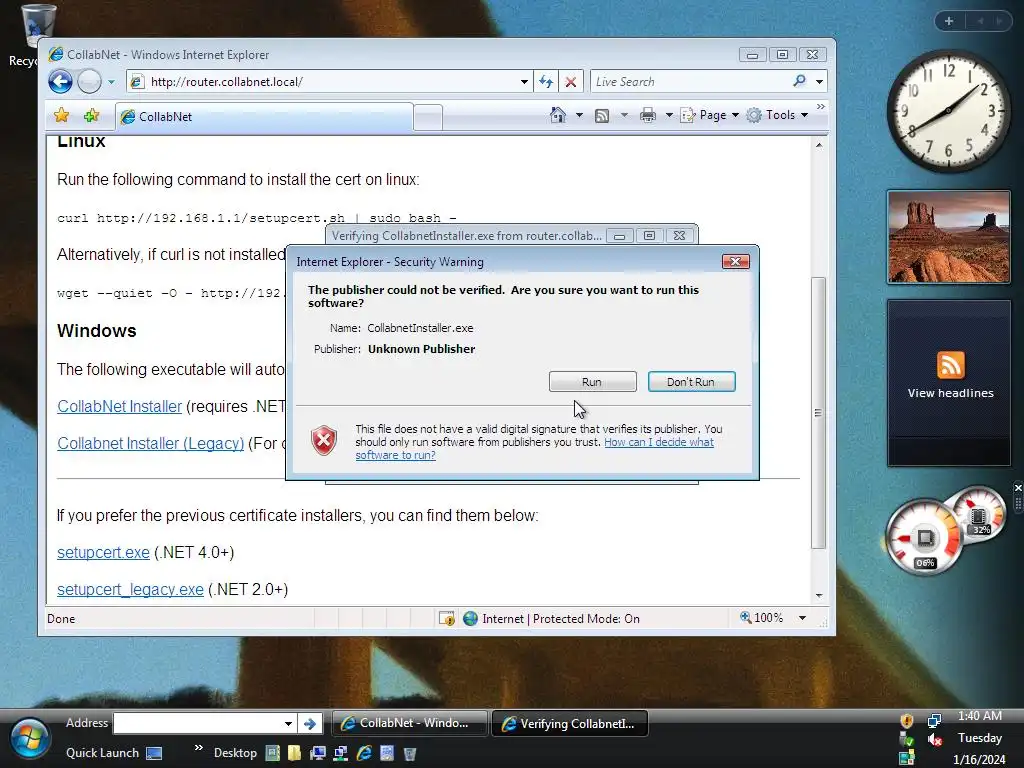Viewport: 1024px width, 768px height.
Task: Click the zoom level 100% button
Action: tap(762, 618)
